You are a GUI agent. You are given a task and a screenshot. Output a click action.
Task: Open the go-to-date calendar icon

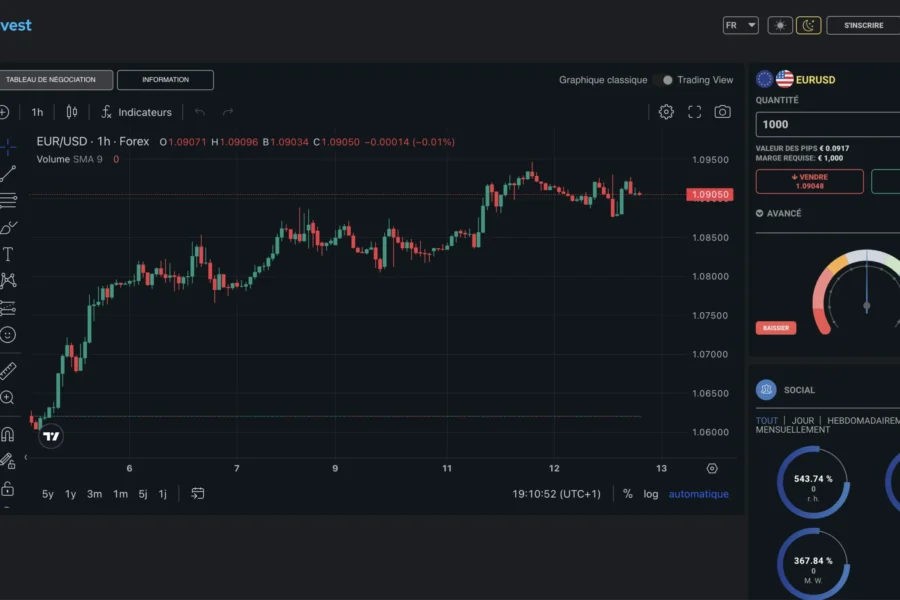(x=197, y=493)
